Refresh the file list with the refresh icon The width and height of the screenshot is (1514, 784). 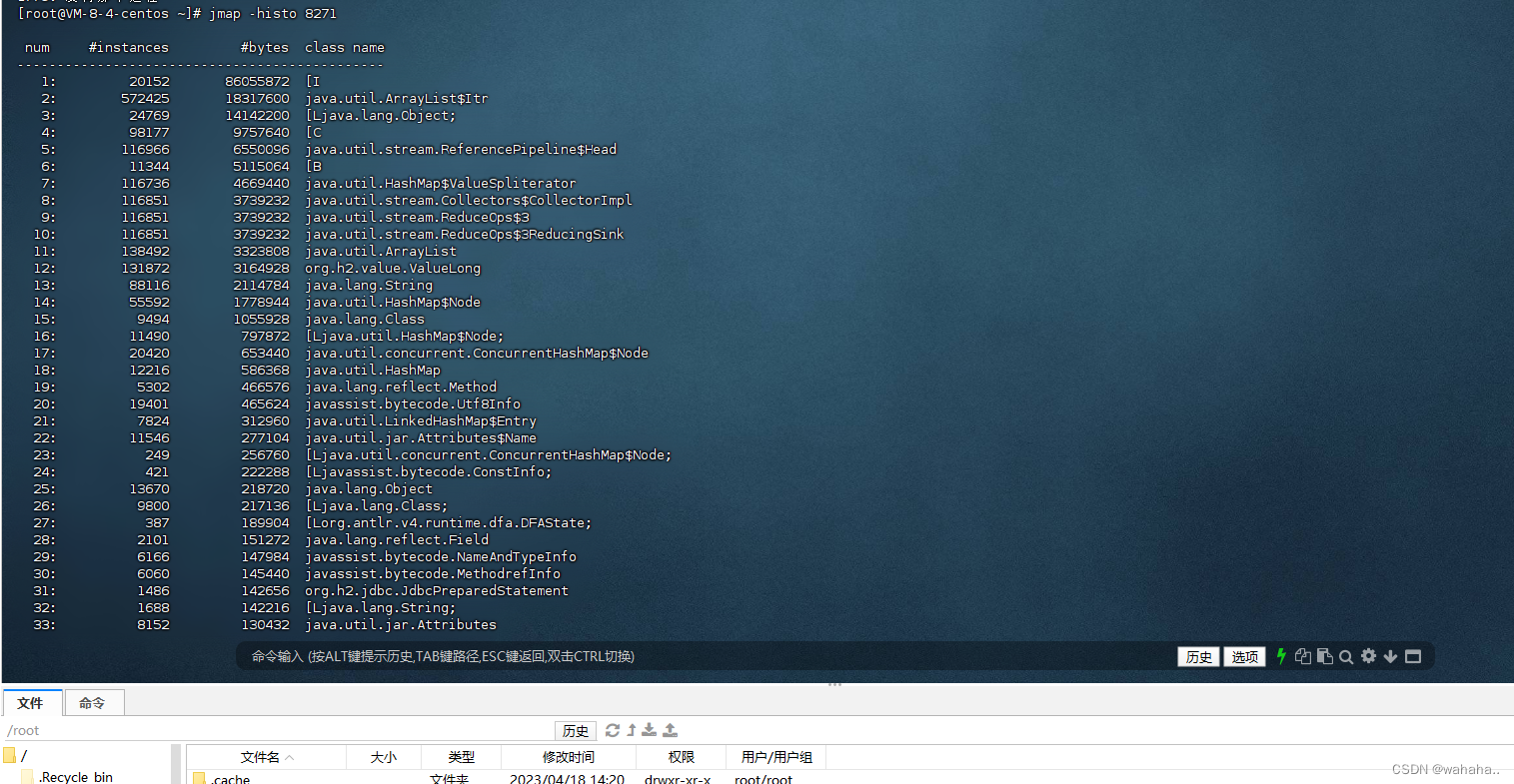click(612, 730)
